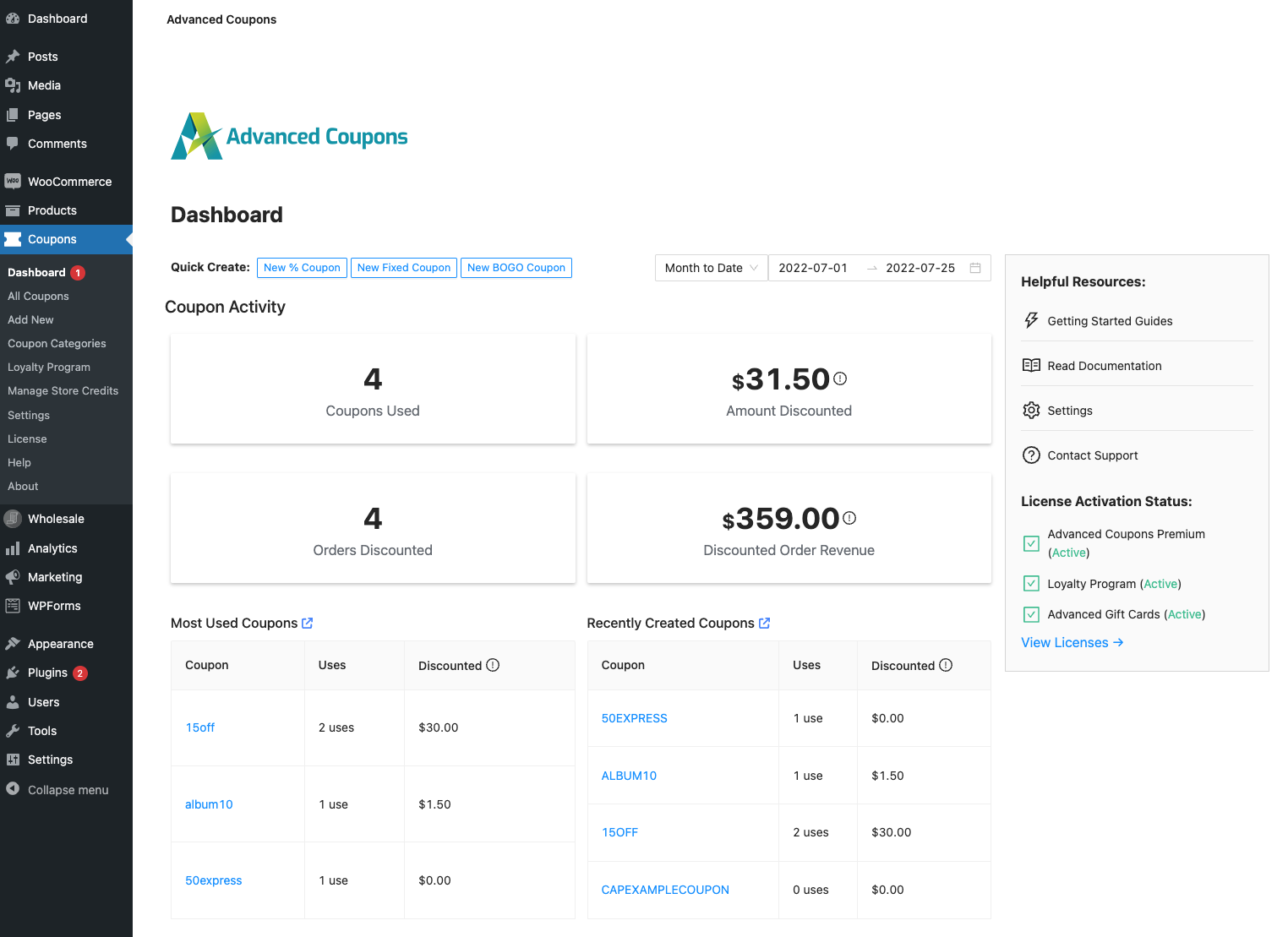Screen dimensions: 1288x937
Task: Click the $30.00 value in 15off row
Action: click(x=438, y=727)
